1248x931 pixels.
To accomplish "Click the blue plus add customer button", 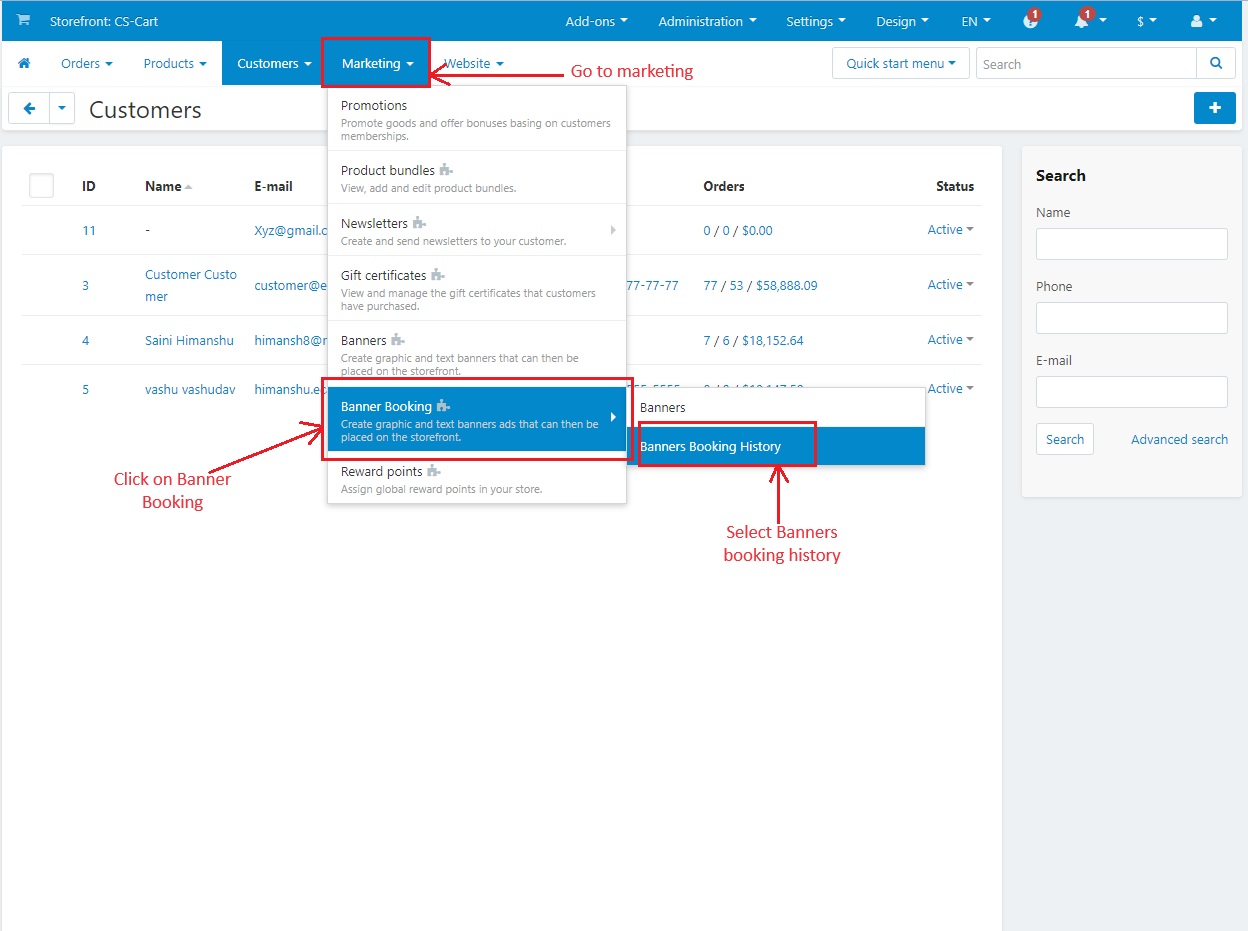I will click(1215, 108).
